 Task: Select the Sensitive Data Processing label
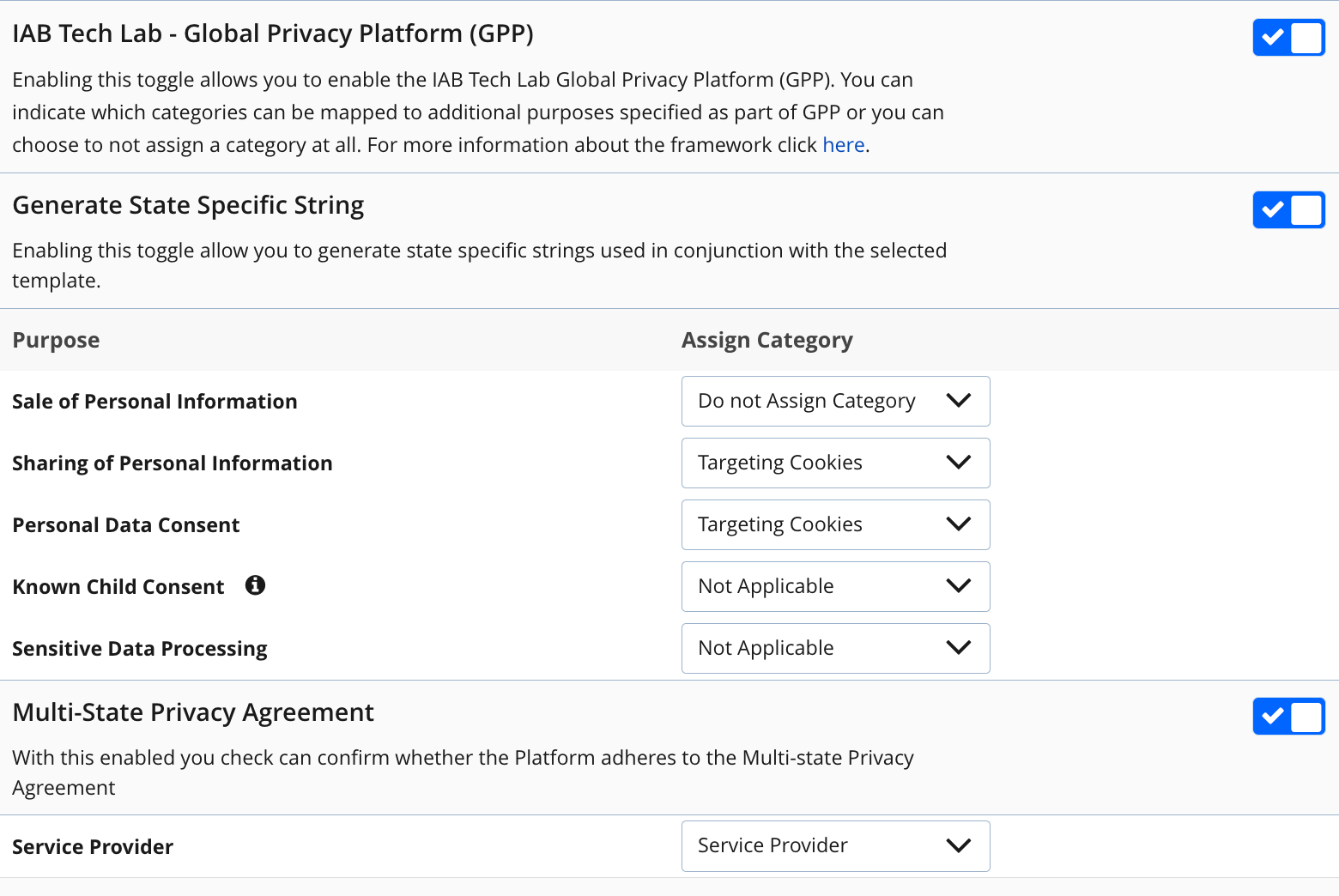click(x=140, y=649)
